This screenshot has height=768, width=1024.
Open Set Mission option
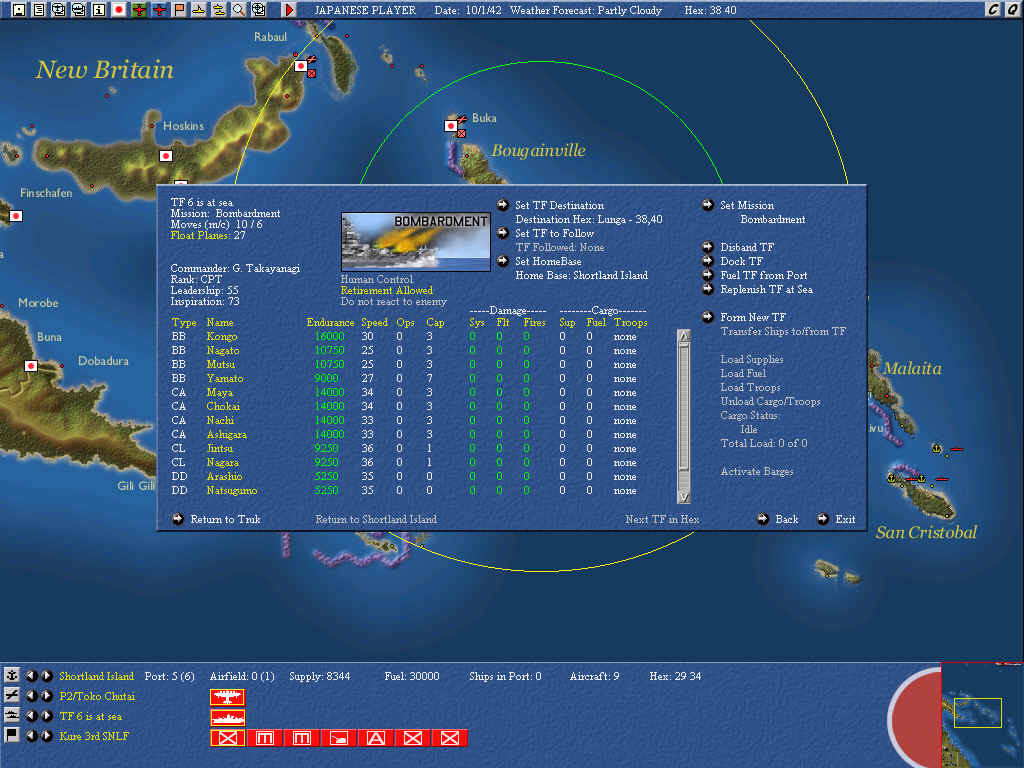click(x=746, y=206)
